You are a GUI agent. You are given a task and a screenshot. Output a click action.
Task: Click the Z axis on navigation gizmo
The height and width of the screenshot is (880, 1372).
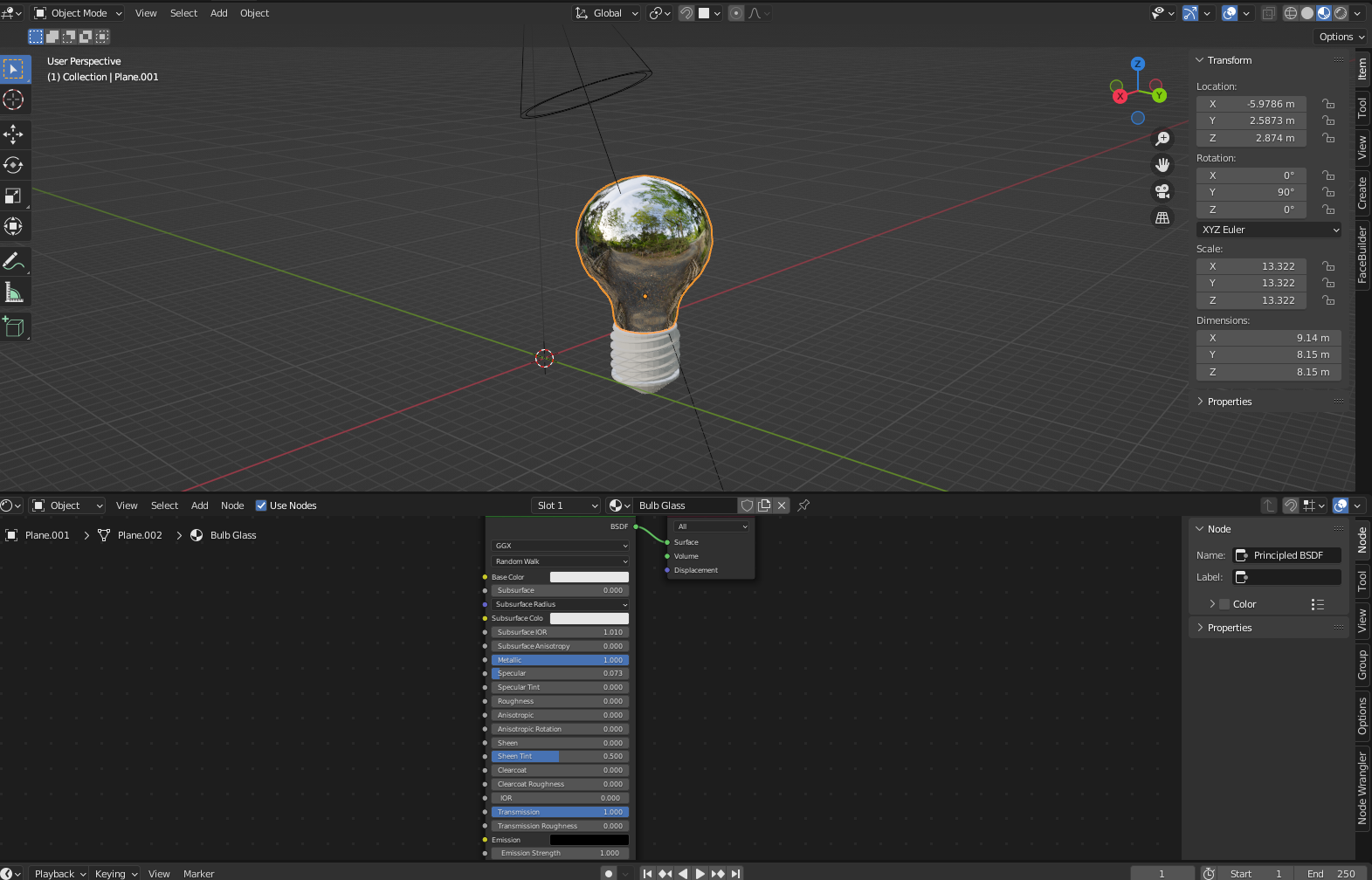pyautogui.click(x=1137, y=64)
